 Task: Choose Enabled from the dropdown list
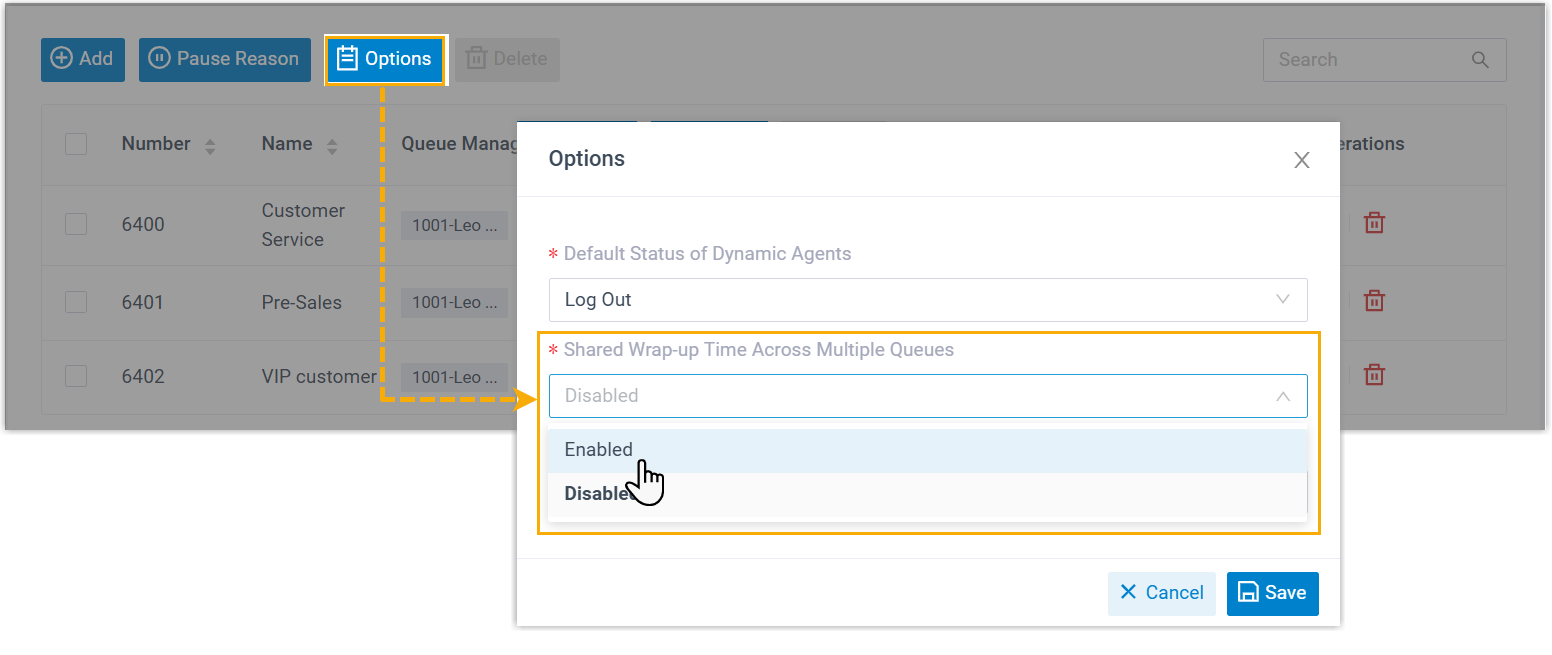599,450
